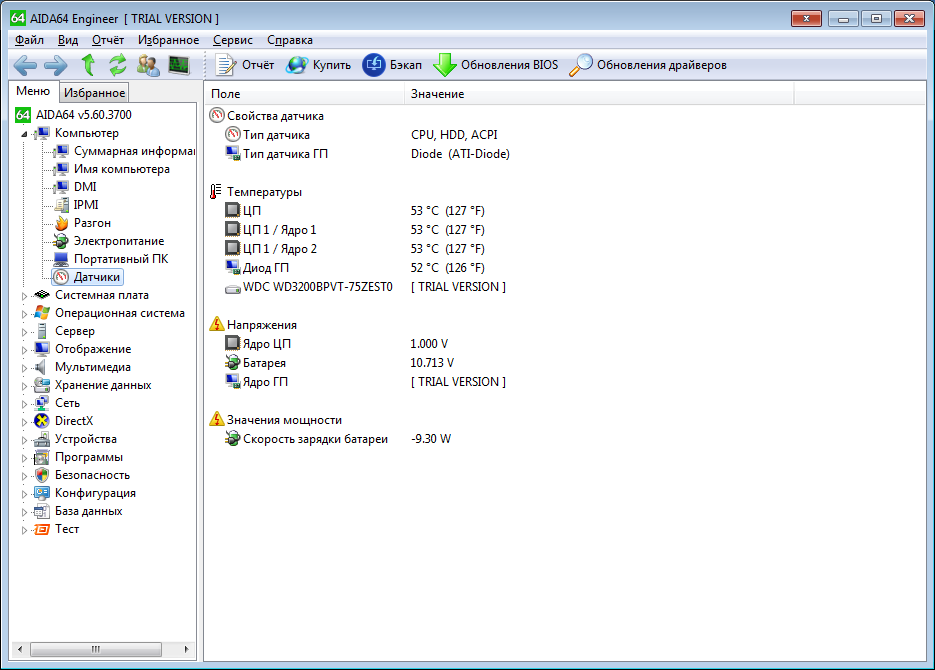This screenshot has height=670, width=935.
Task: Click the Безопасность shield icon
Action: click(42, 475)
